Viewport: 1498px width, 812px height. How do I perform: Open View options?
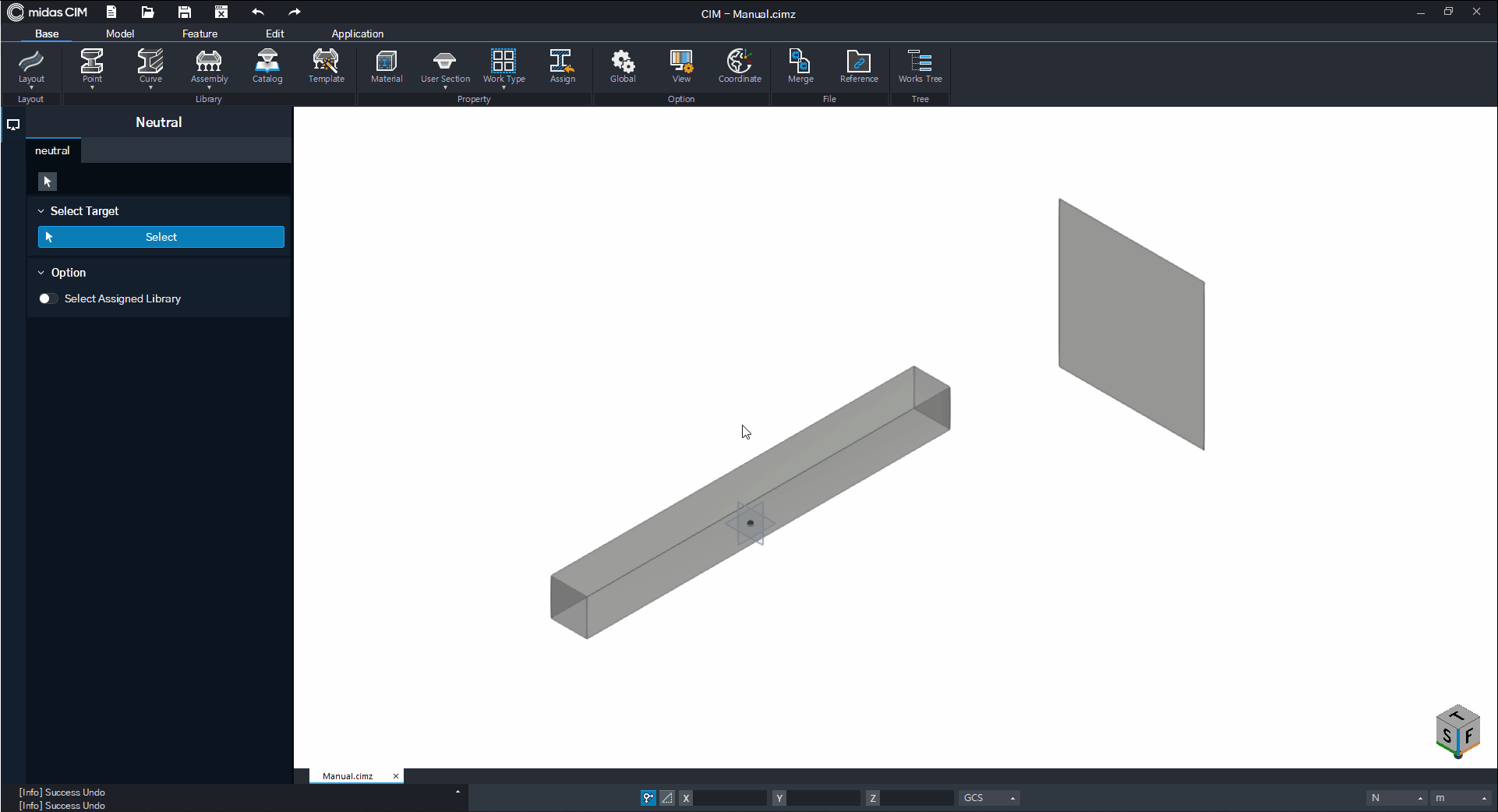point(681,65)
